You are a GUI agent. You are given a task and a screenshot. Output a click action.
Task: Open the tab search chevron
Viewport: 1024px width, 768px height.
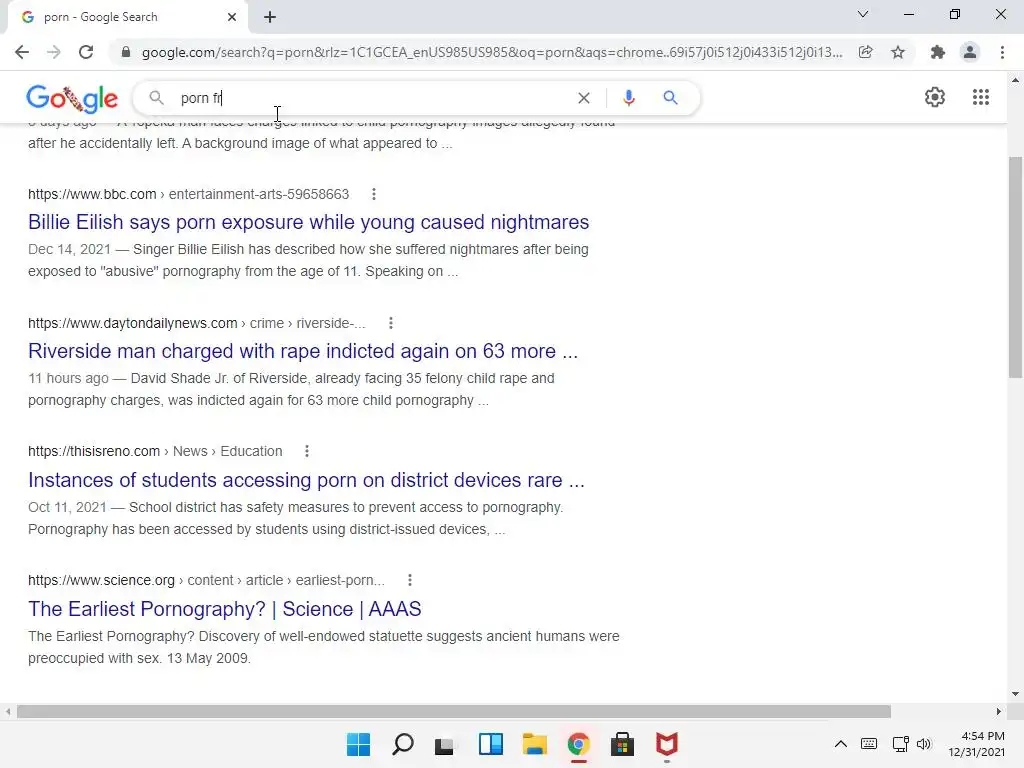[863, 14]
